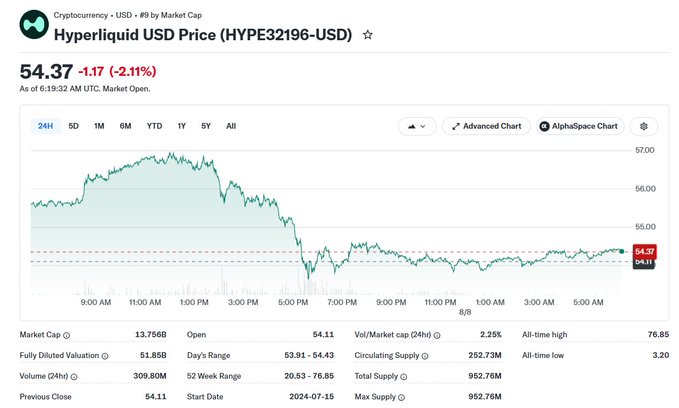Click the Vol/Market cap value 2.25%
The height and width of the screenshot is (408, 679).
coord(491,335)
